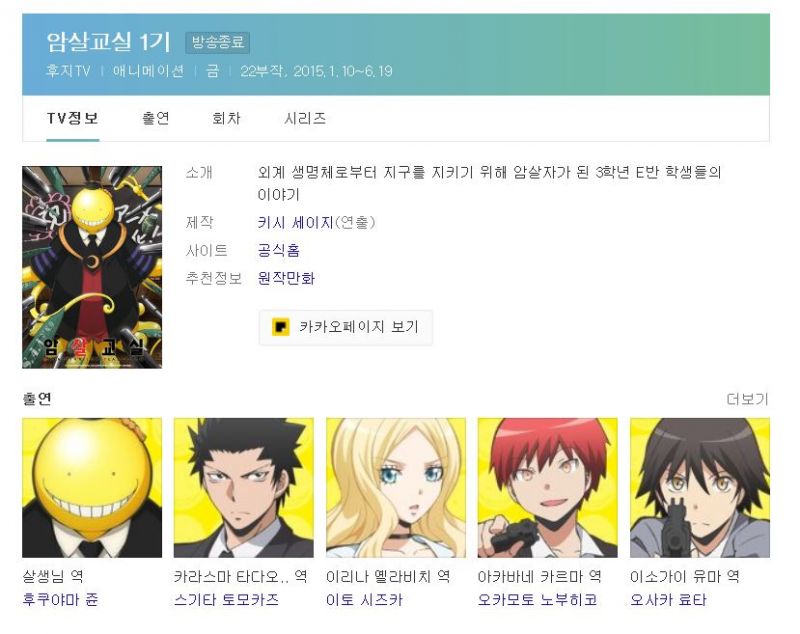
Task: Open the 아카바네 카르마 character thumbnail
Action: pos(547,488)
